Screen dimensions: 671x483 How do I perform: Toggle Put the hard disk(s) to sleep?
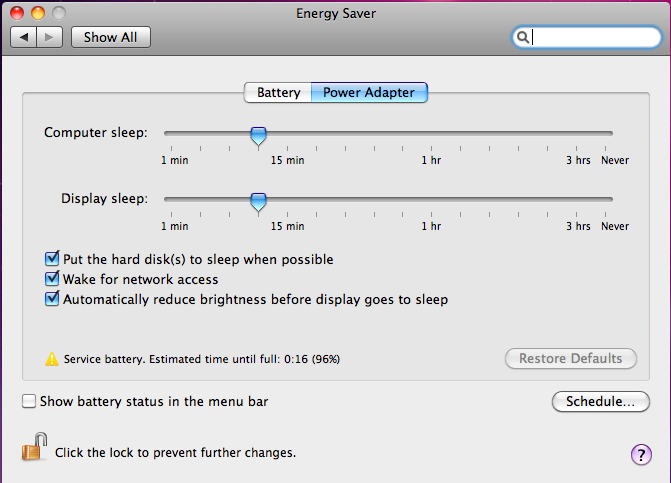point(52,258)
